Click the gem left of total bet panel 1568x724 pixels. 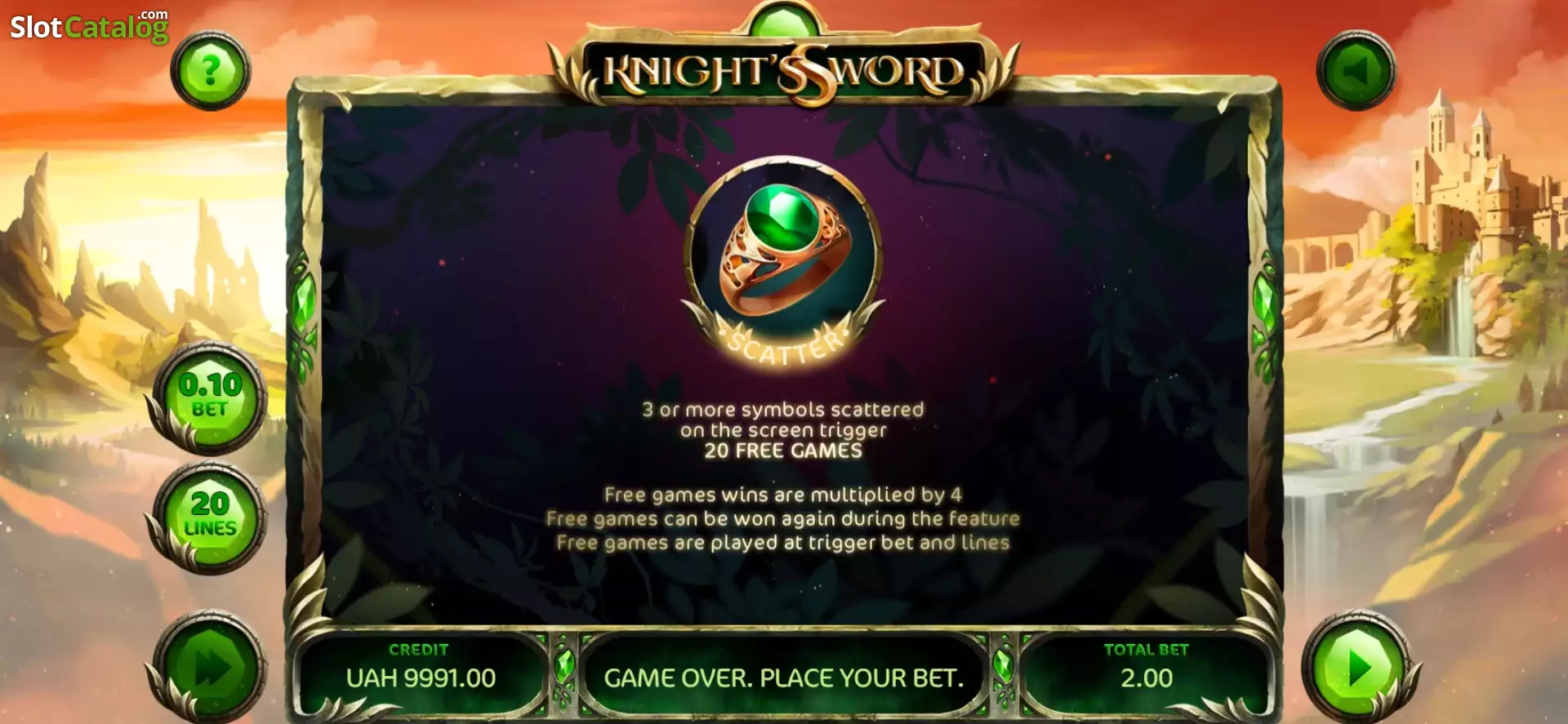1003,666
